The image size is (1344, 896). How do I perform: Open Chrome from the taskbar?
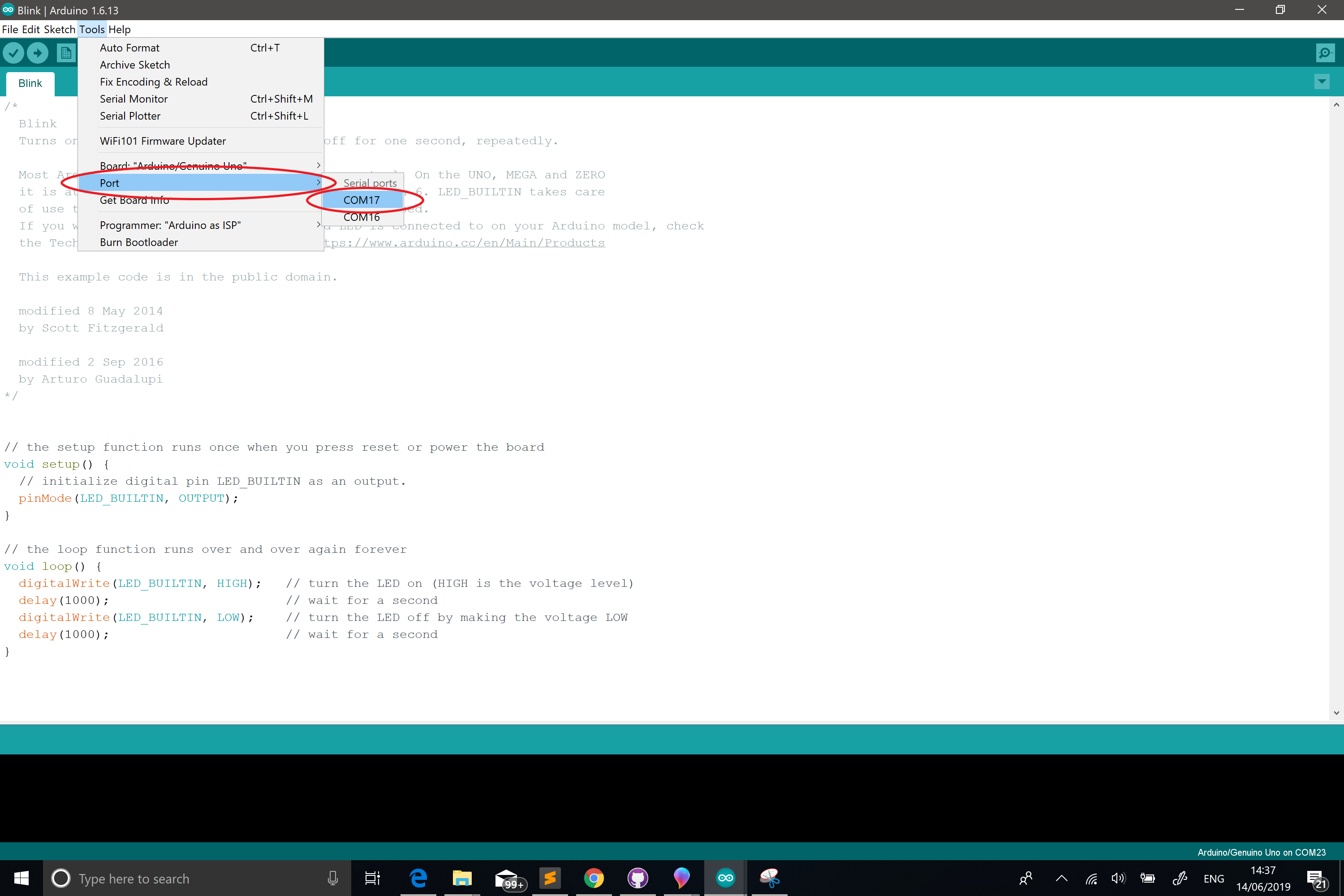pyautogui.click(x=594, y=878)
